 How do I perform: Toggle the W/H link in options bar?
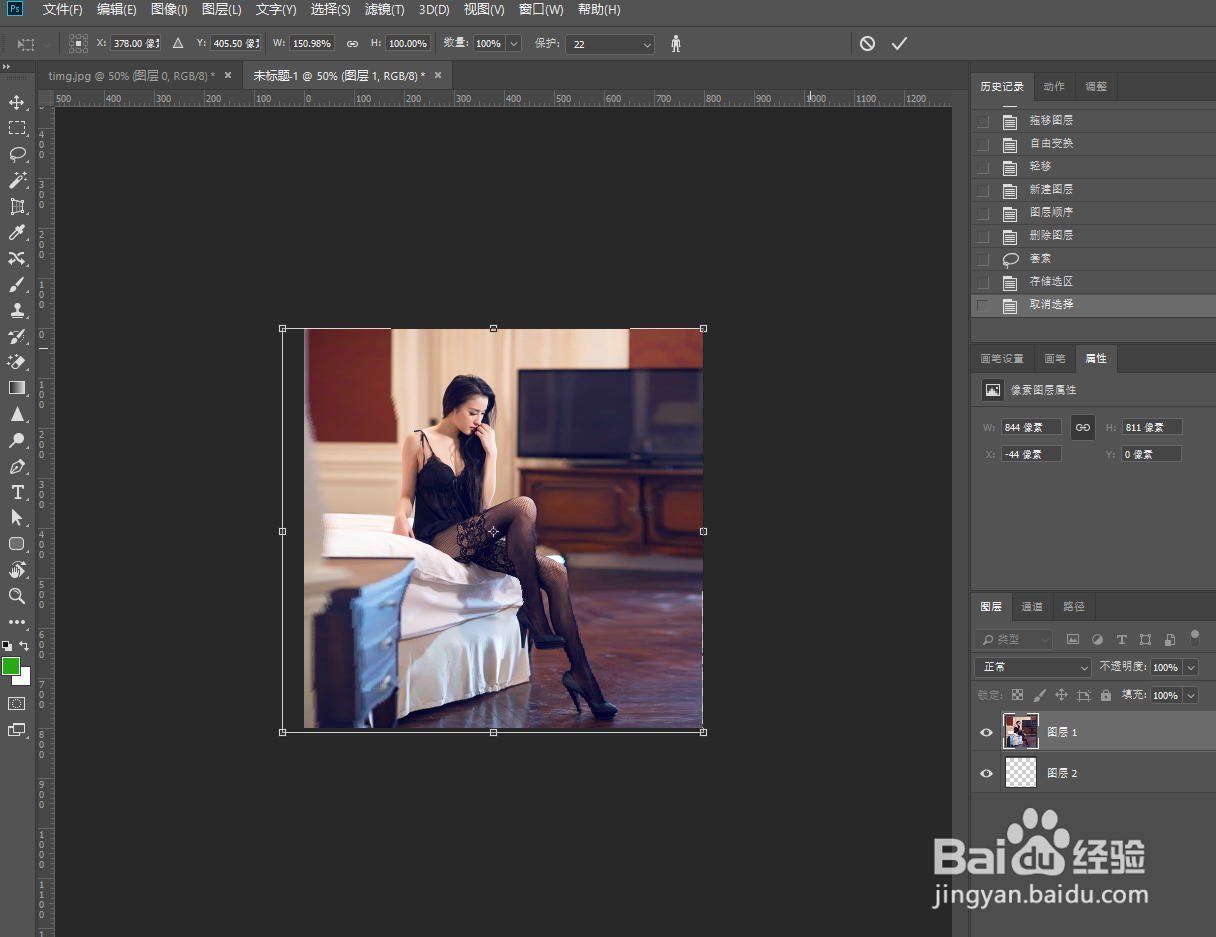click(x=352, y=44)
